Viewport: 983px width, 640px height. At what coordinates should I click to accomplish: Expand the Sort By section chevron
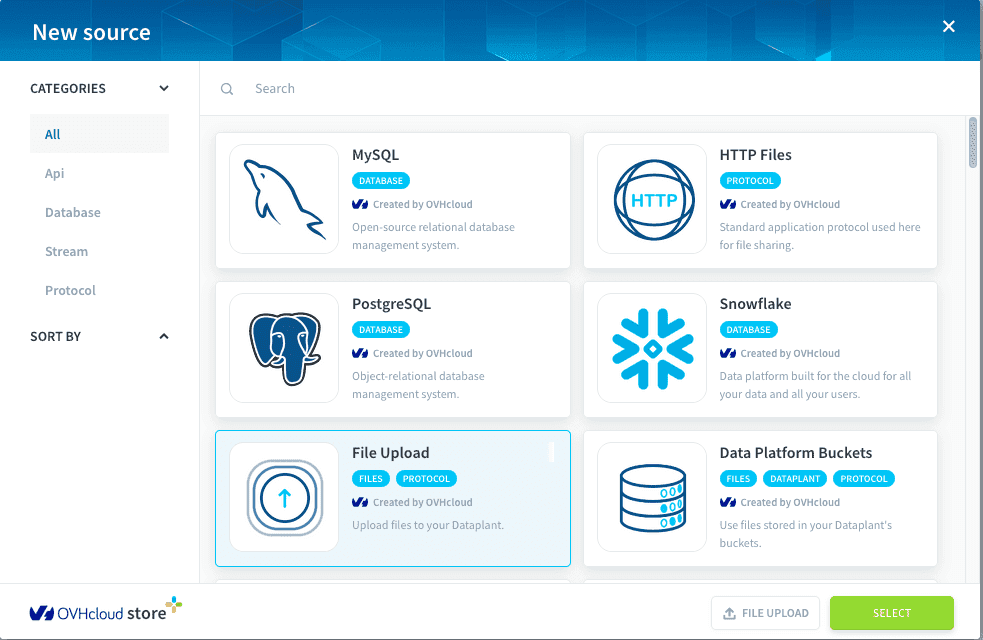click(164, 337)
